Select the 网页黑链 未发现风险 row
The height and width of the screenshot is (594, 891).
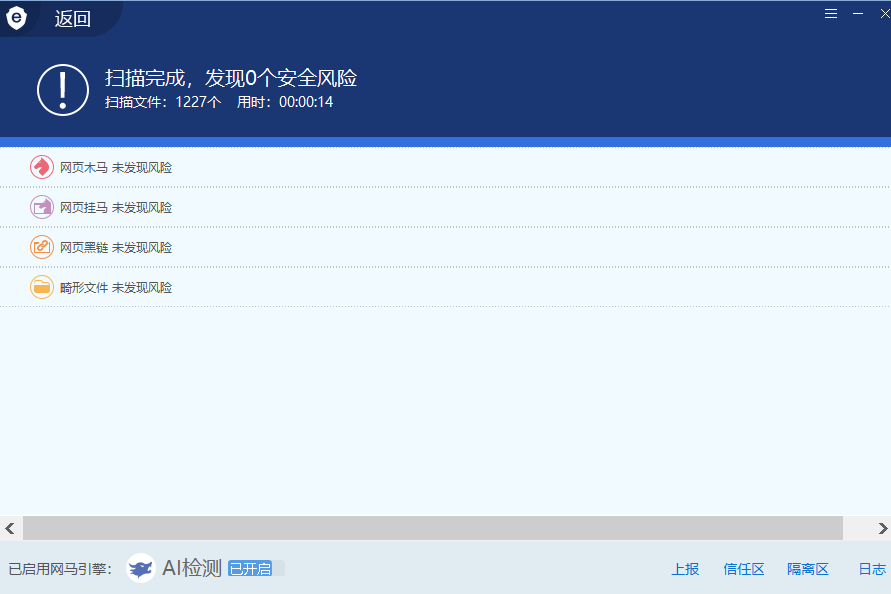coord(446,247)
